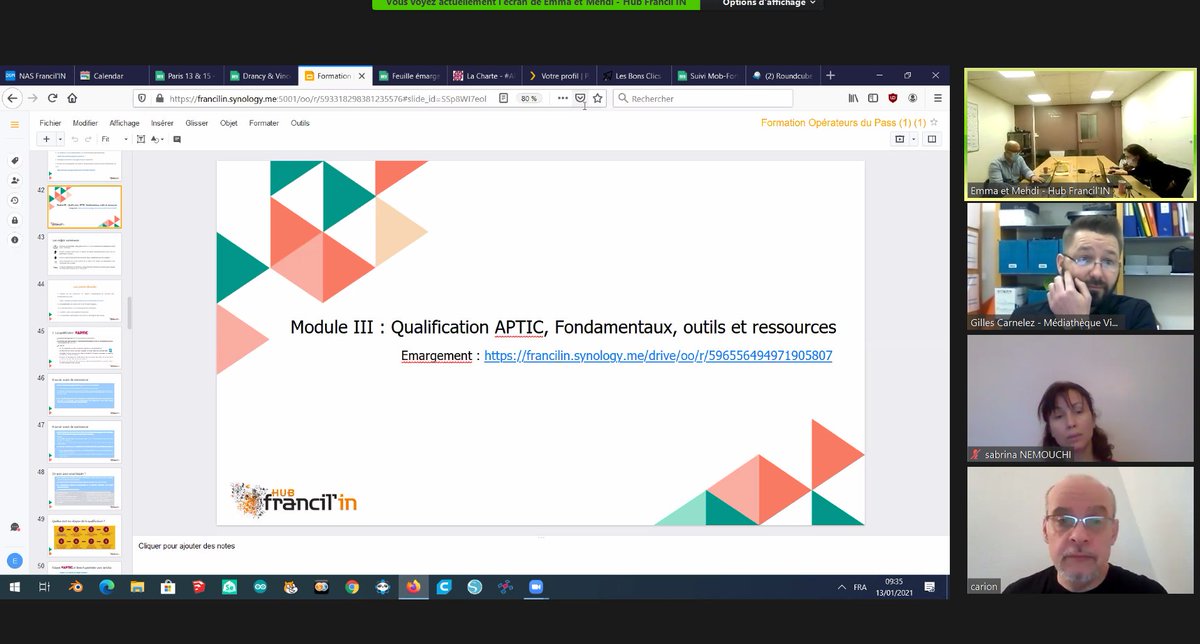Toggle the right side panel icon
This screenshot has height=644, width=1200.
(931, 139)
